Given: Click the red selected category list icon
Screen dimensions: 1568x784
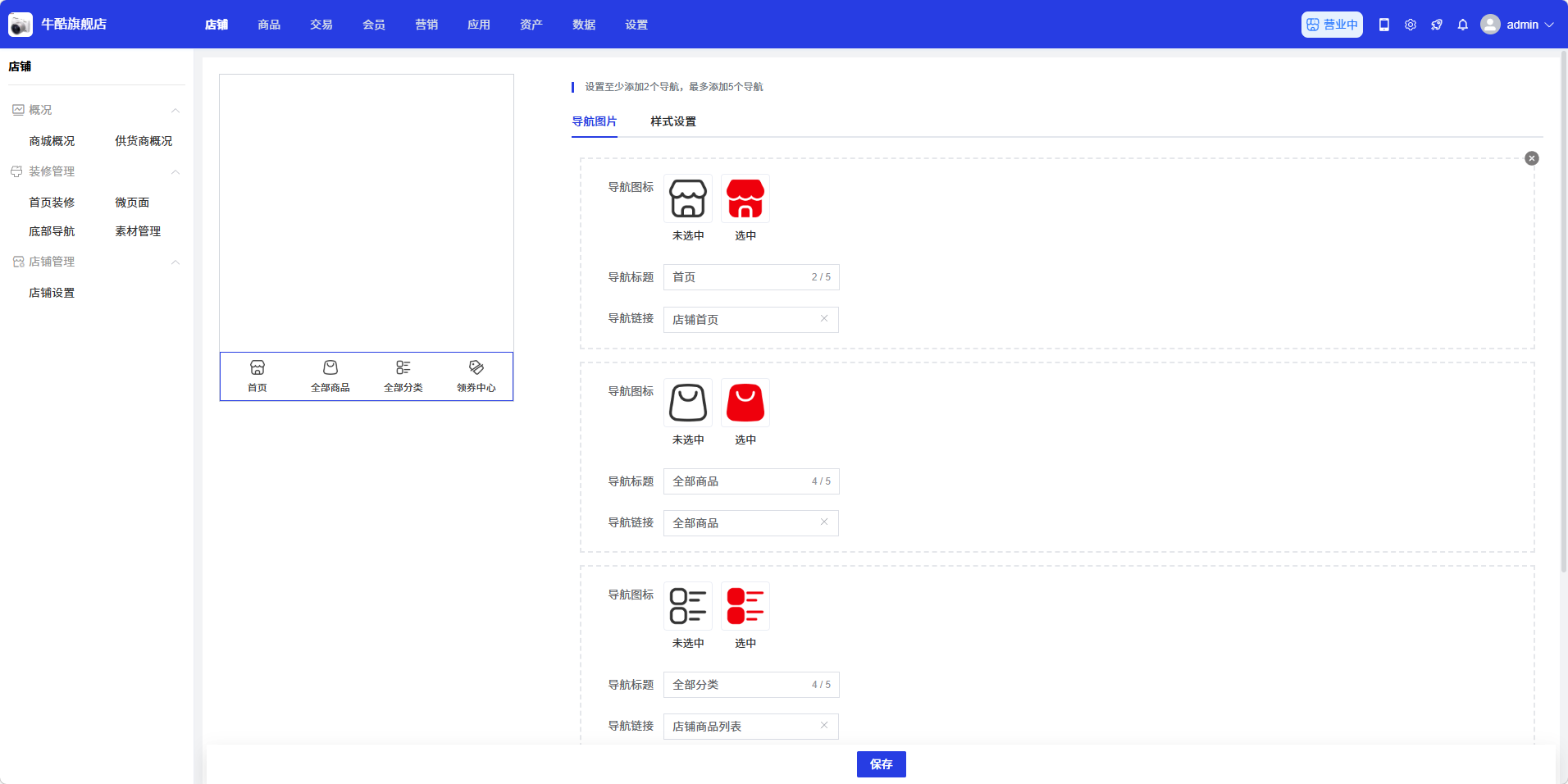Looking at the screenshot, I should pos(745,606).
